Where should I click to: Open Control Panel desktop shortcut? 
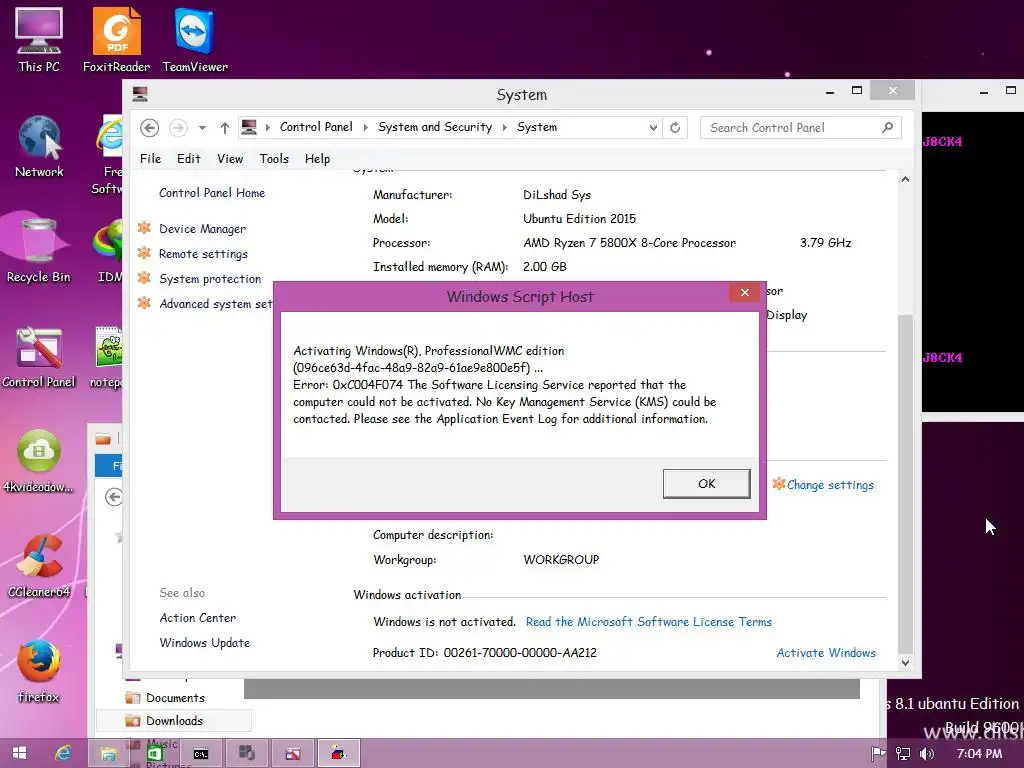[39, 357]
